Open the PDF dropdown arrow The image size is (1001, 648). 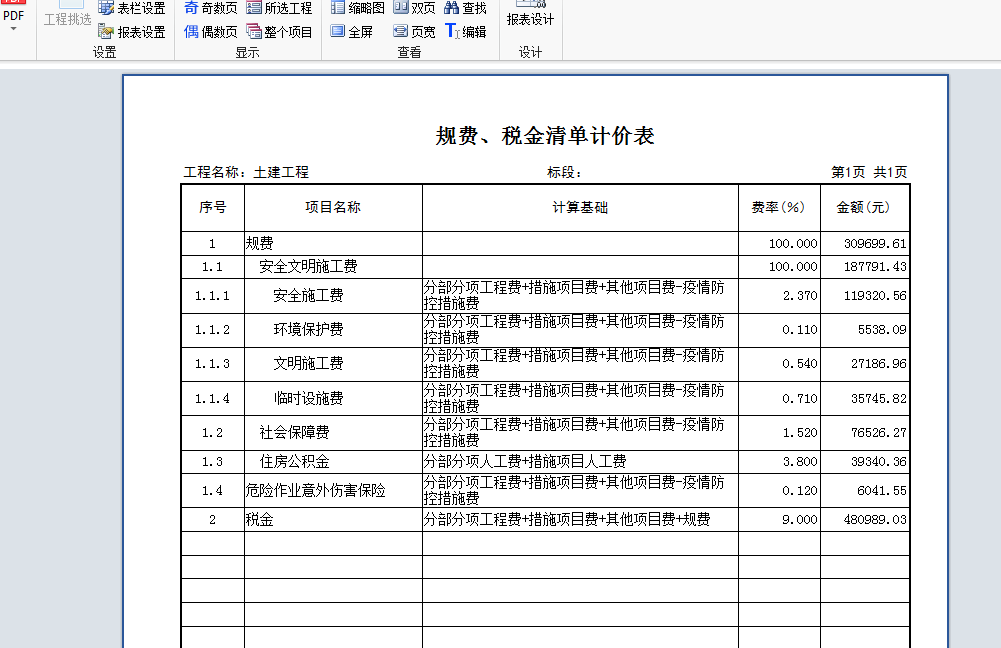tap(12, 30)
